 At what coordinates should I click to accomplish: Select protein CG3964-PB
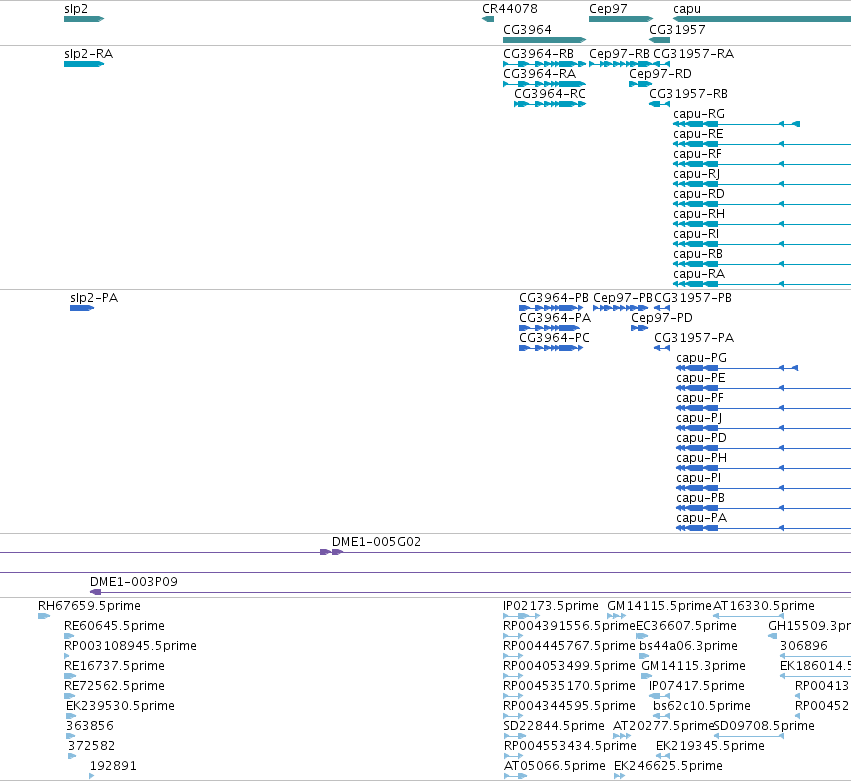click(554, 298)
